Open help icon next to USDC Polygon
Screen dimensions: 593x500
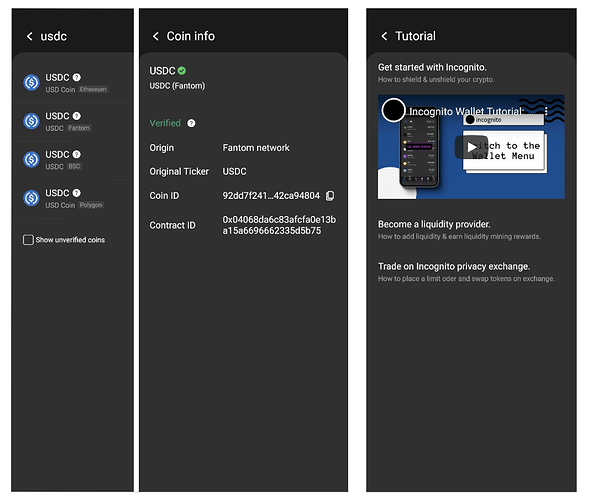point(76,193)
